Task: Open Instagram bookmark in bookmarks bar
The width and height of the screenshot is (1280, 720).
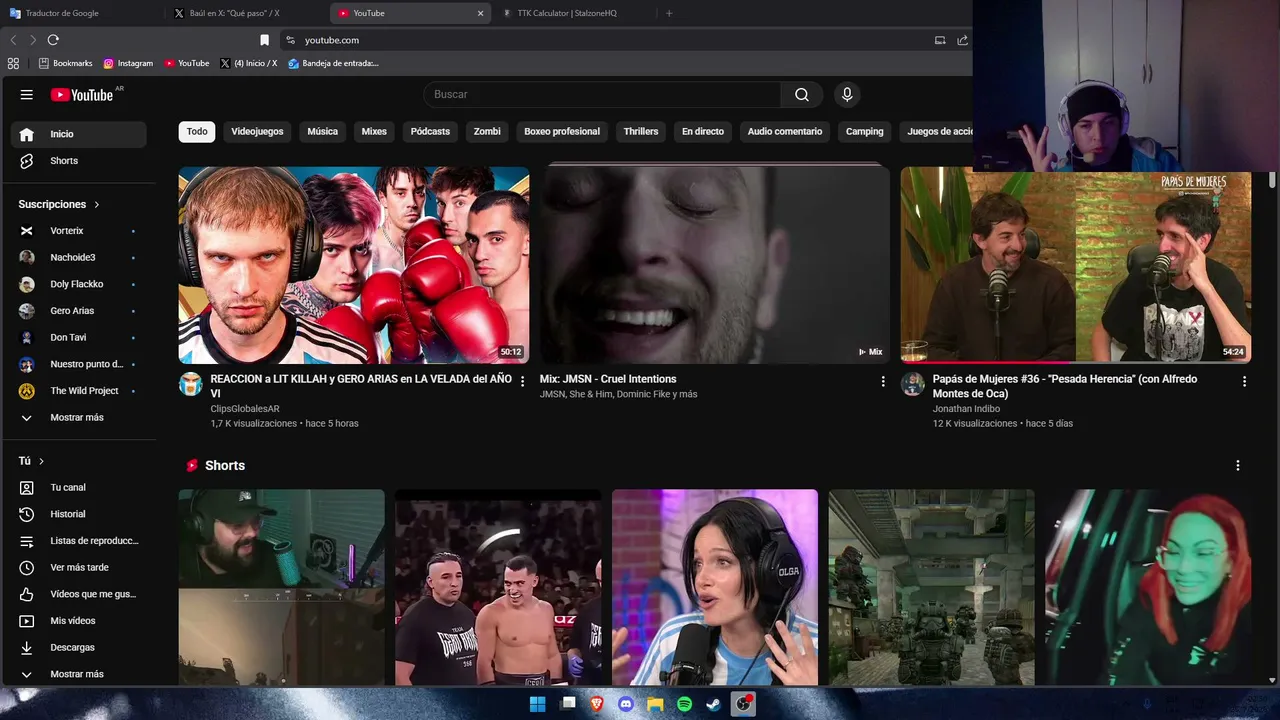Action: [x=128, y=63]
